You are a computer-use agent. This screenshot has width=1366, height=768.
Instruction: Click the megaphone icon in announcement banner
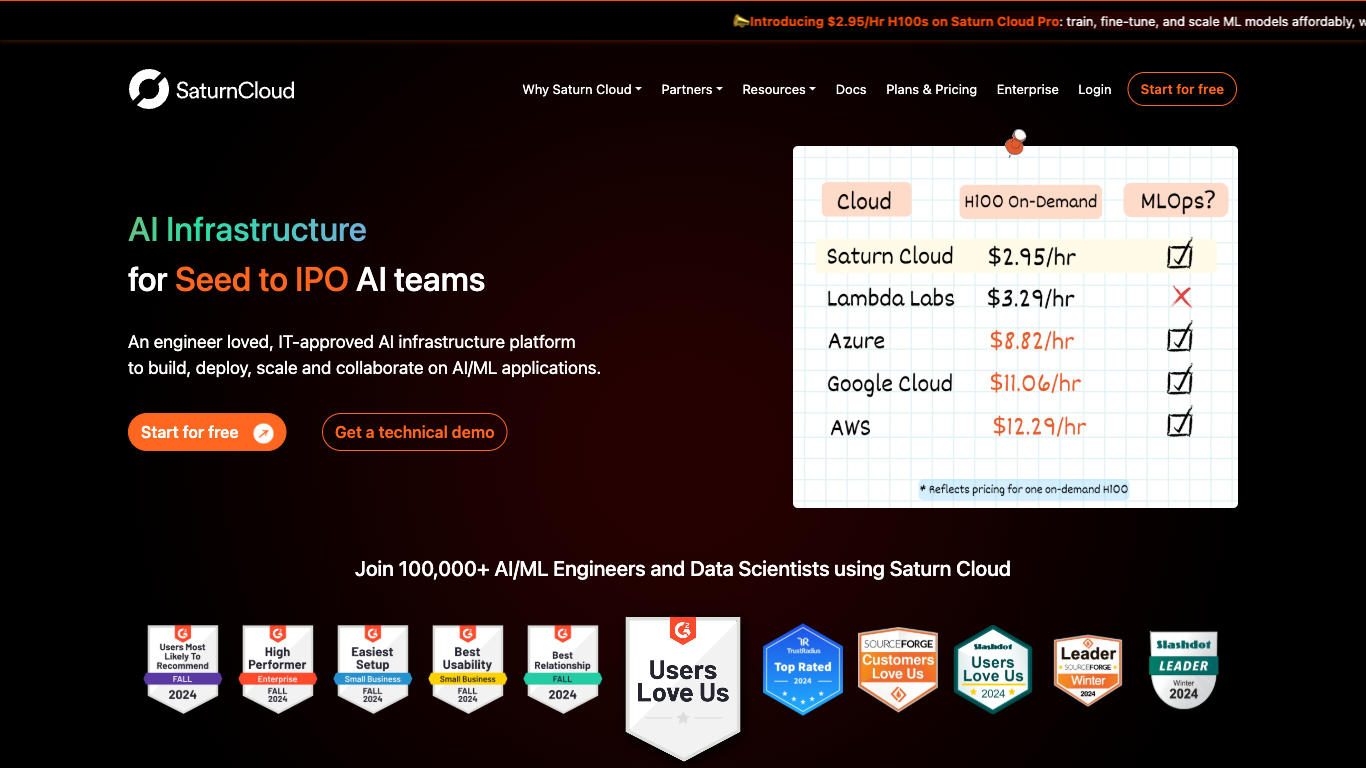(740, 21)
